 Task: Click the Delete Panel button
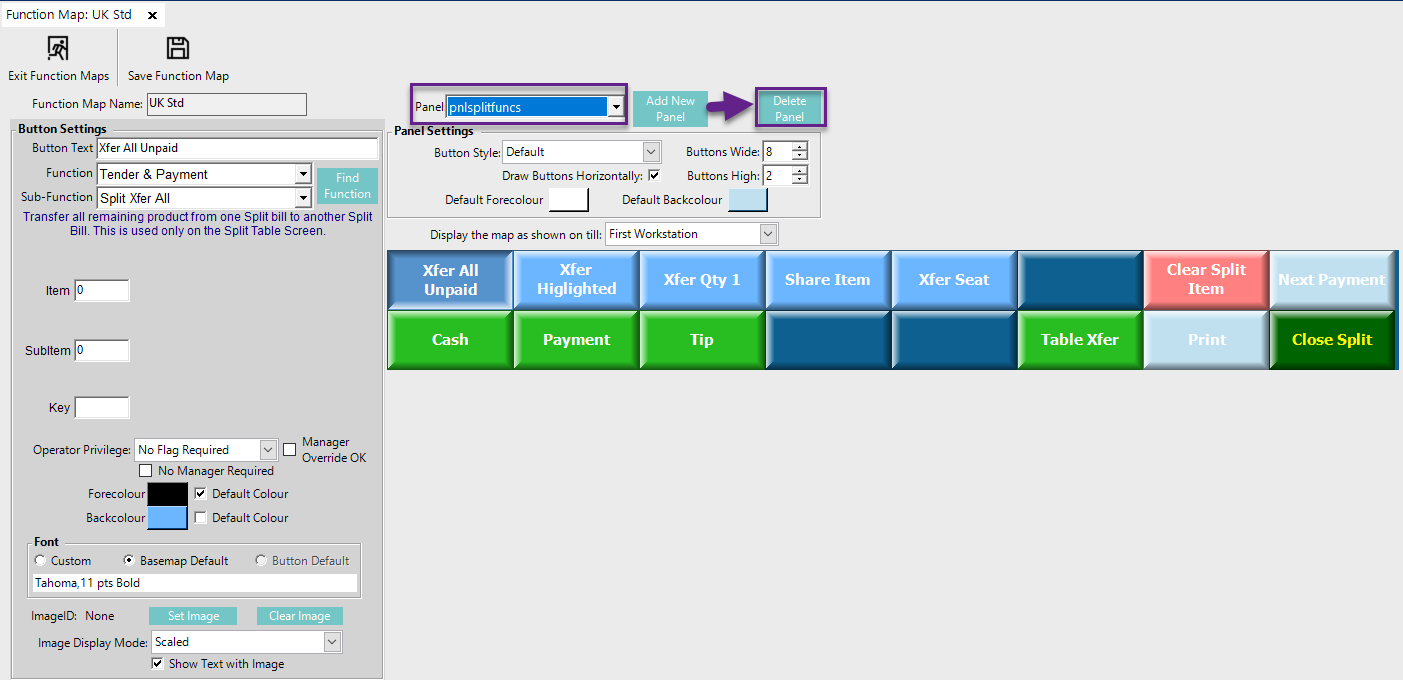point(789,109)
